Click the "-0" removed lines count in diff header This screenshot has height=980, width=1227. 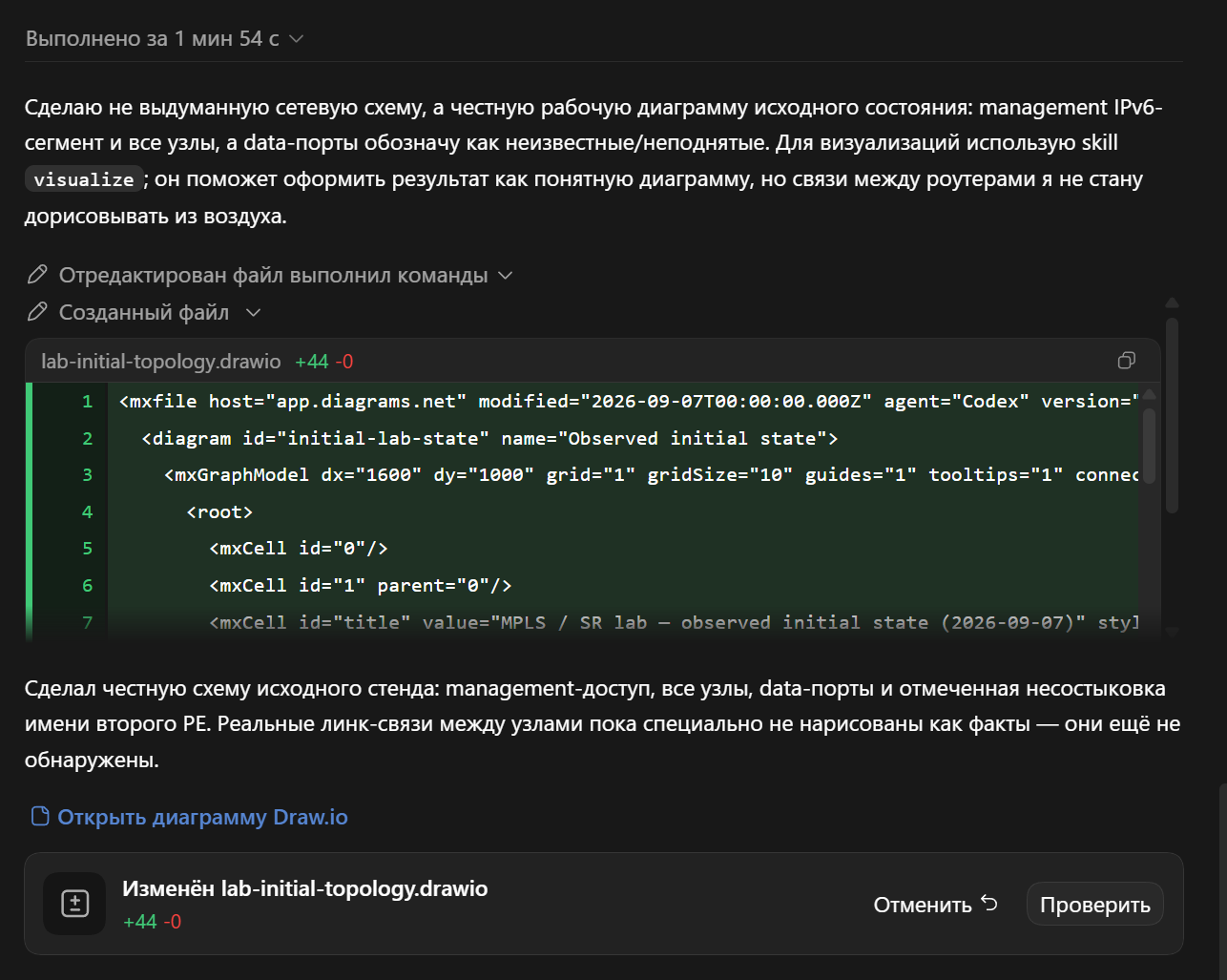344,362
